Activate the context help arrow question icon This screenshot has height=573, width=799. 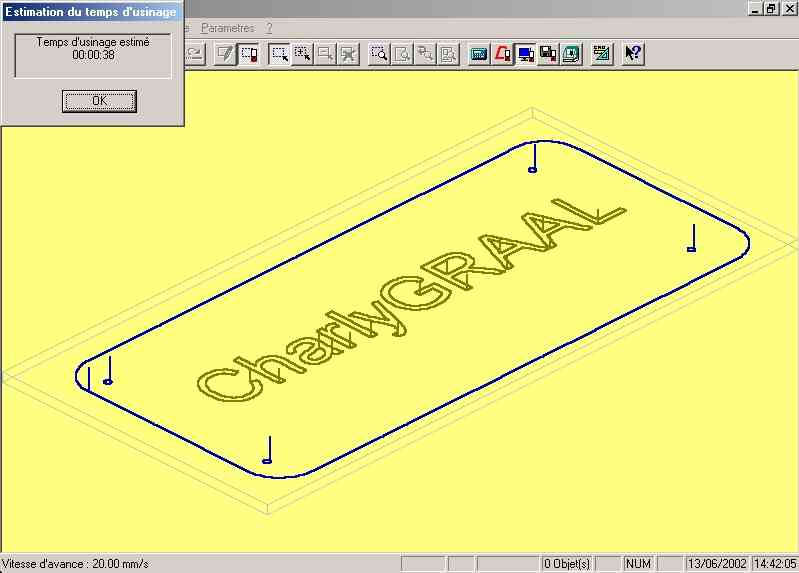point(633,54)
